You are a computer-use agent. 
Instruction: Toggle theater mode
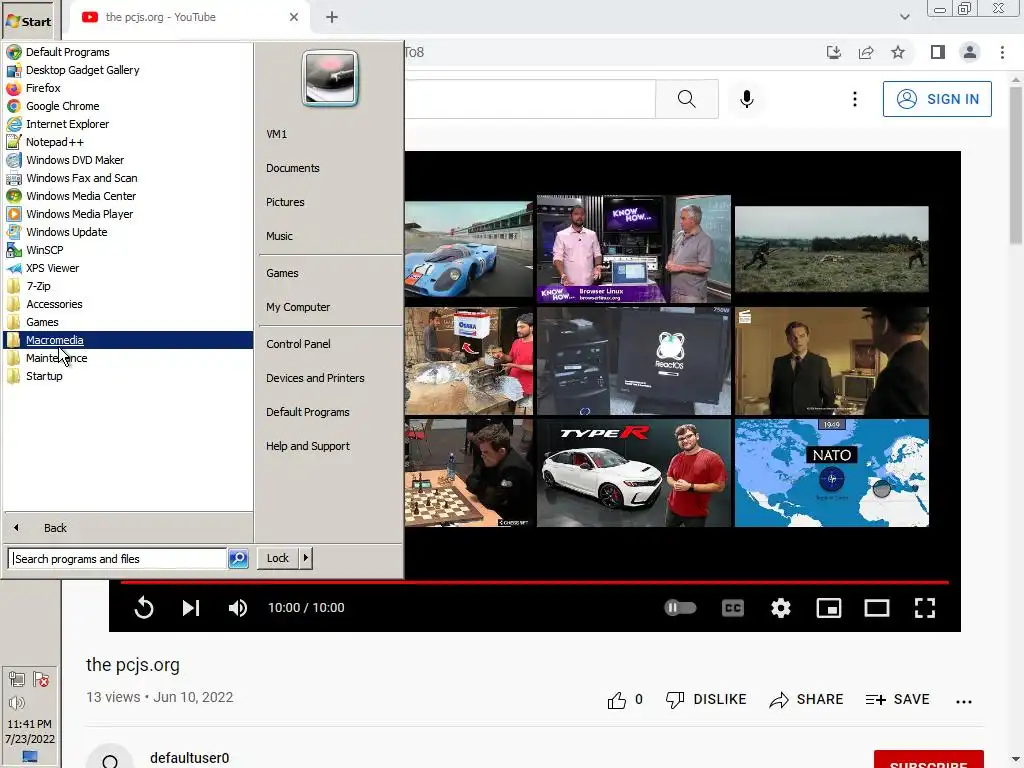(x=876, y=608)
